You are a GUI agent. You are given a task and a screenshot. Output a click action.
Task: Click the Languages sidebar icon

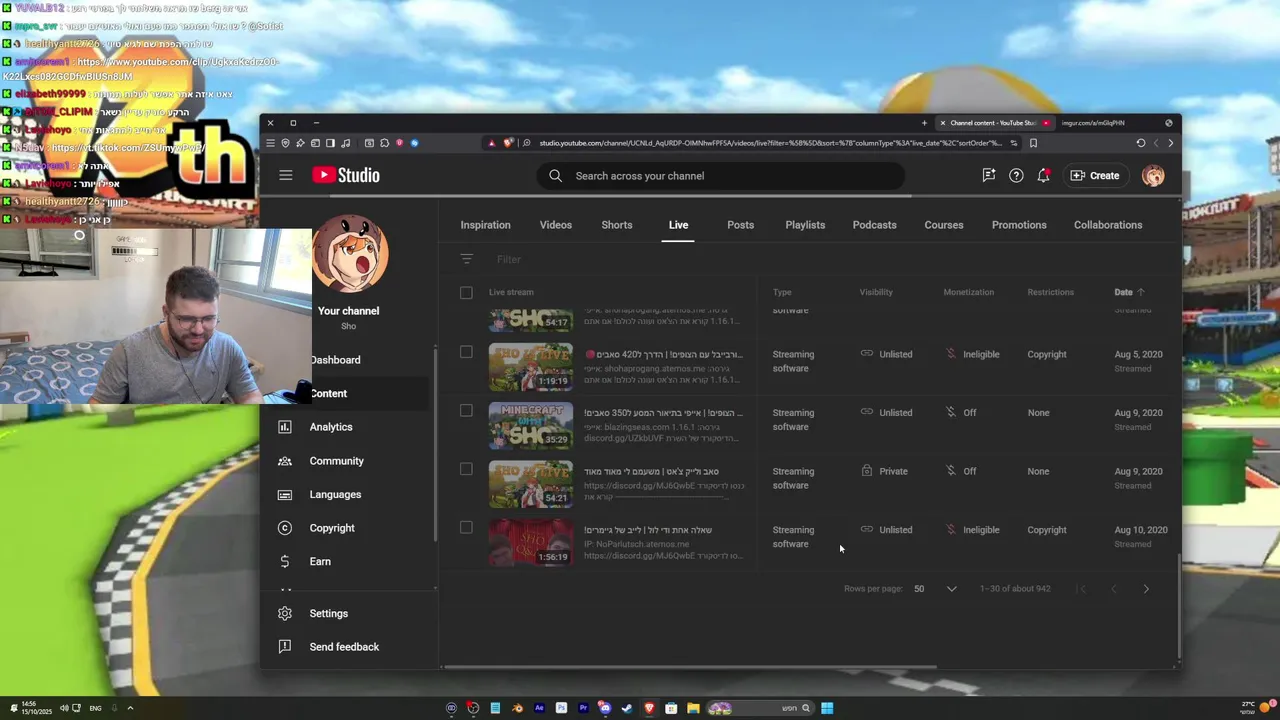285,494
